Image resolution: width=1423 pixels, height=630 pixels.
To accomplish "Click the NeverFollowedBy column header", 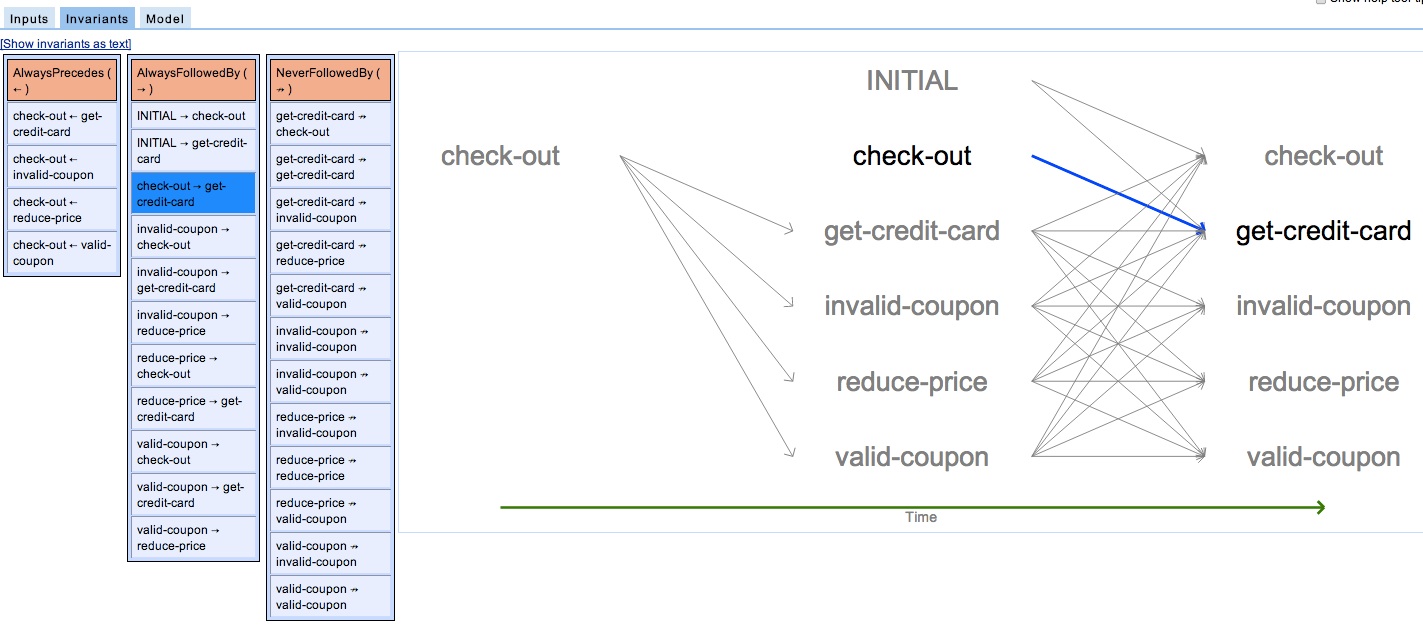I will (x=330, y=80).
